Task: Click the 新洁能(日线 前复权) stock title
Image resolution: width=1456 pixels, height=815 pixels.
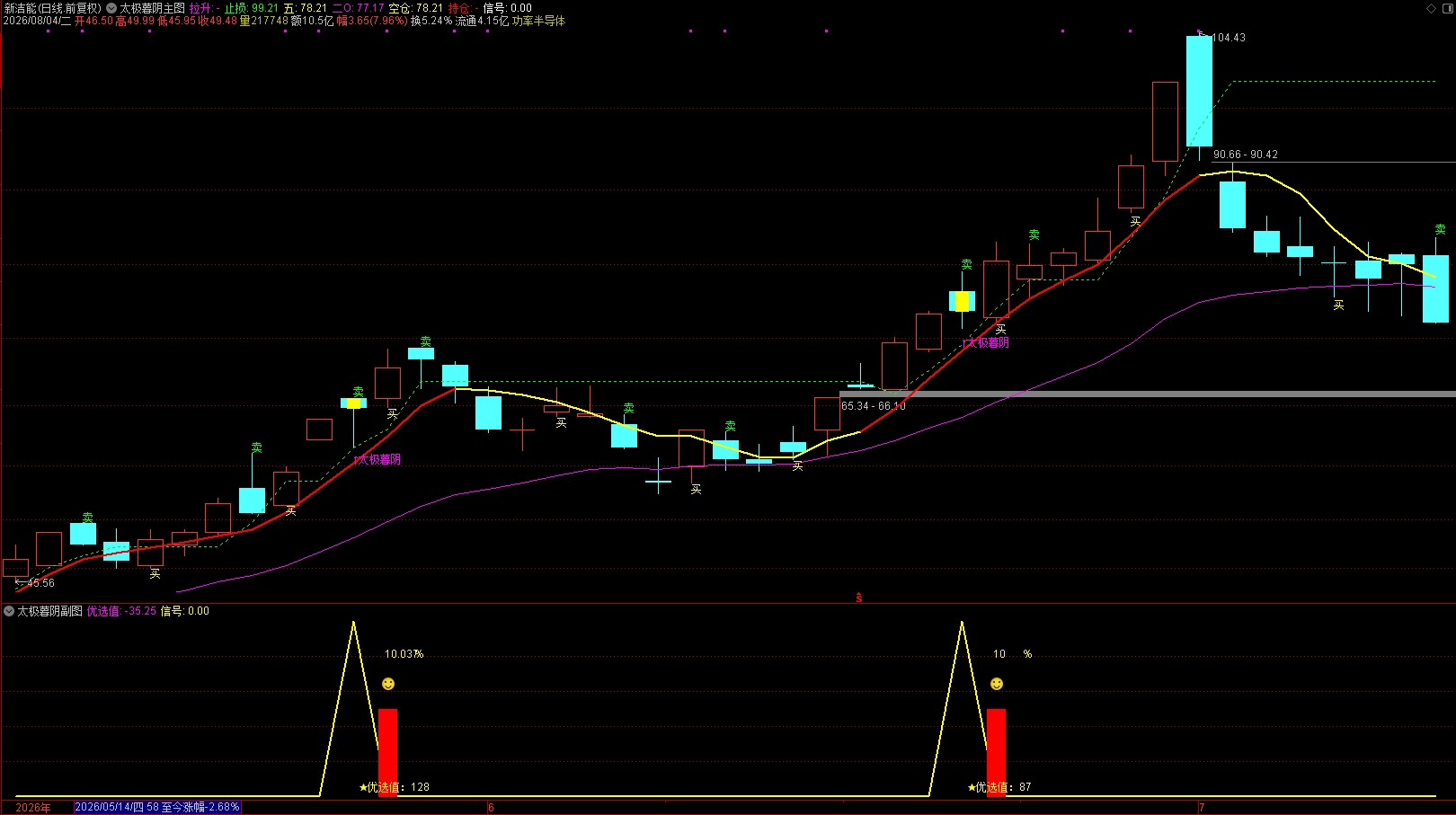Action: (53, 8)
